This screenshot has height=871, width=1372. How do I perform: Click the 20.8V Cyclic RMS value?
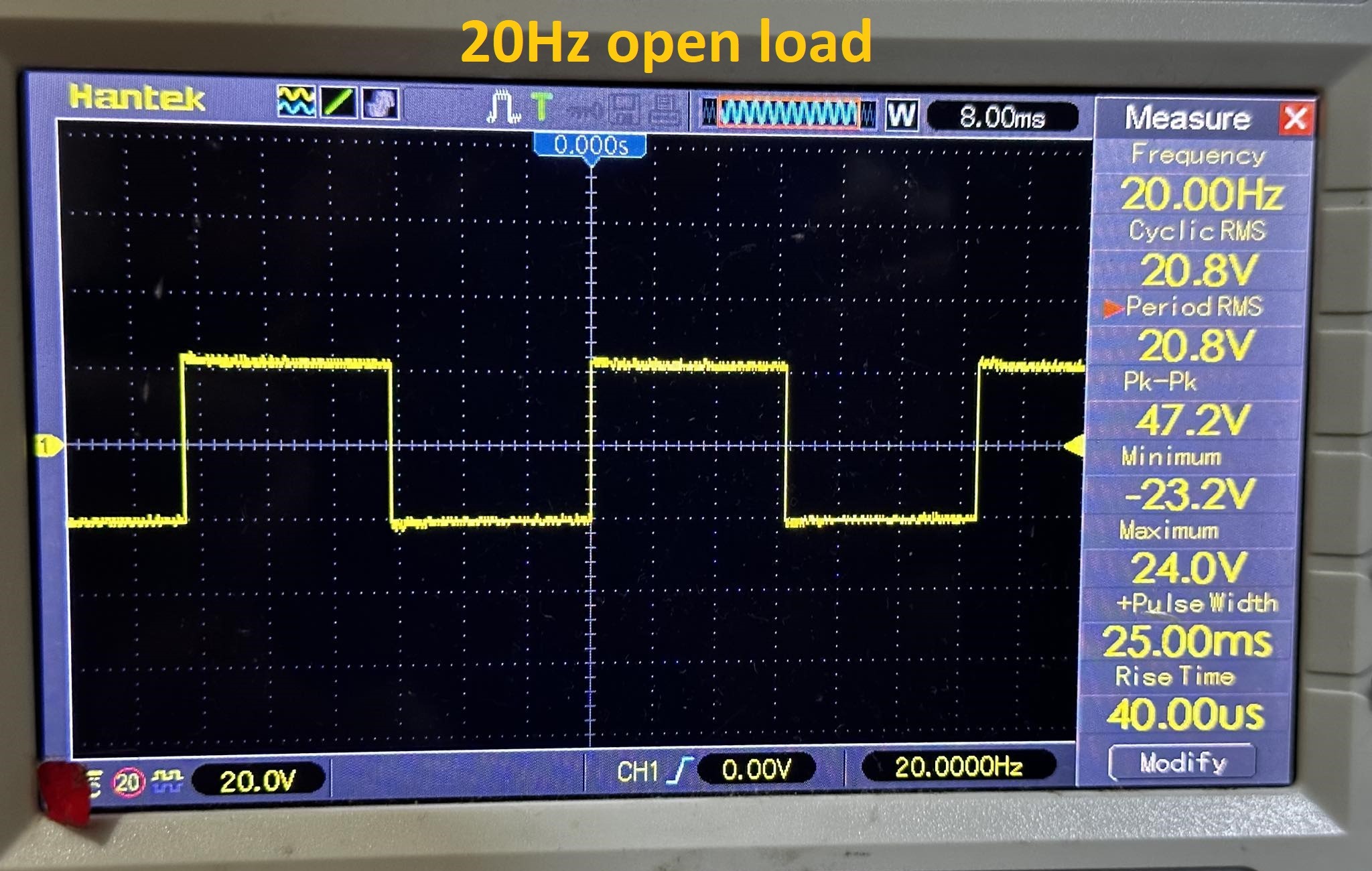pyautogui.click(x=1199, y=270)
